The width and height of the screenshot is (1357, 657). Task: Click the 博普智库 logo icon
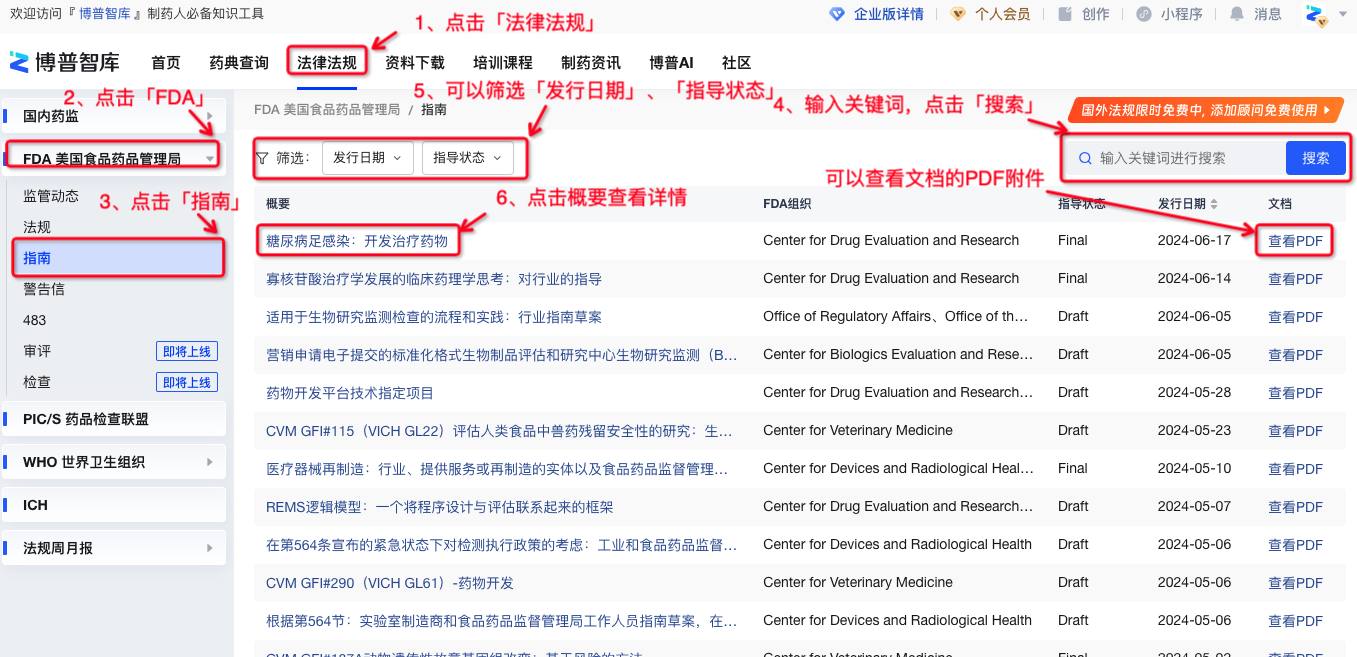pyautogui.click(x=19, y=62)
